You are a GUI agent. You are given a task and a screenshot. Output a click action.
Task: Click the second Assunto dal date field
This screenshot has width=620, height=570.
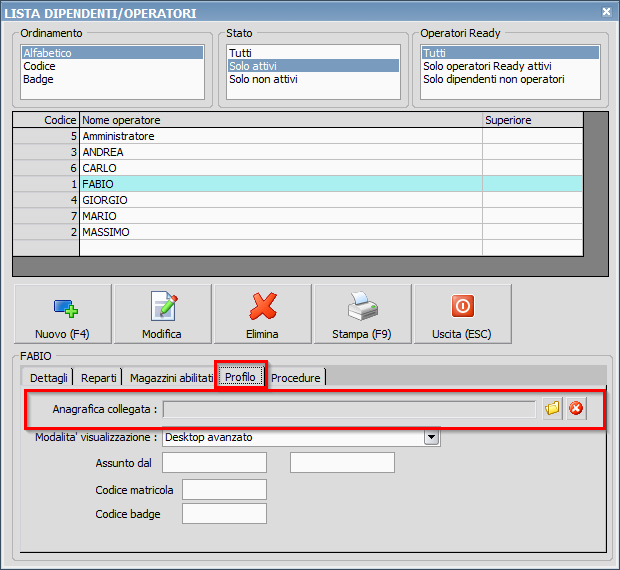(342, 462)
